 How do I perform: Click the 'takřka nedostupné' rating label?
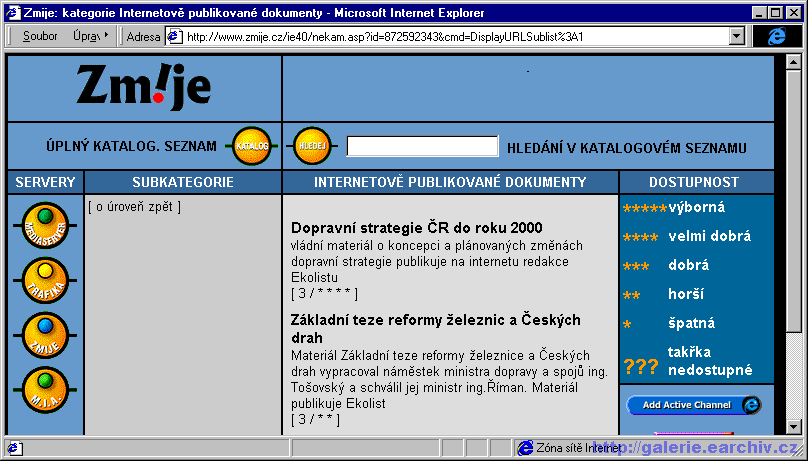710,361
